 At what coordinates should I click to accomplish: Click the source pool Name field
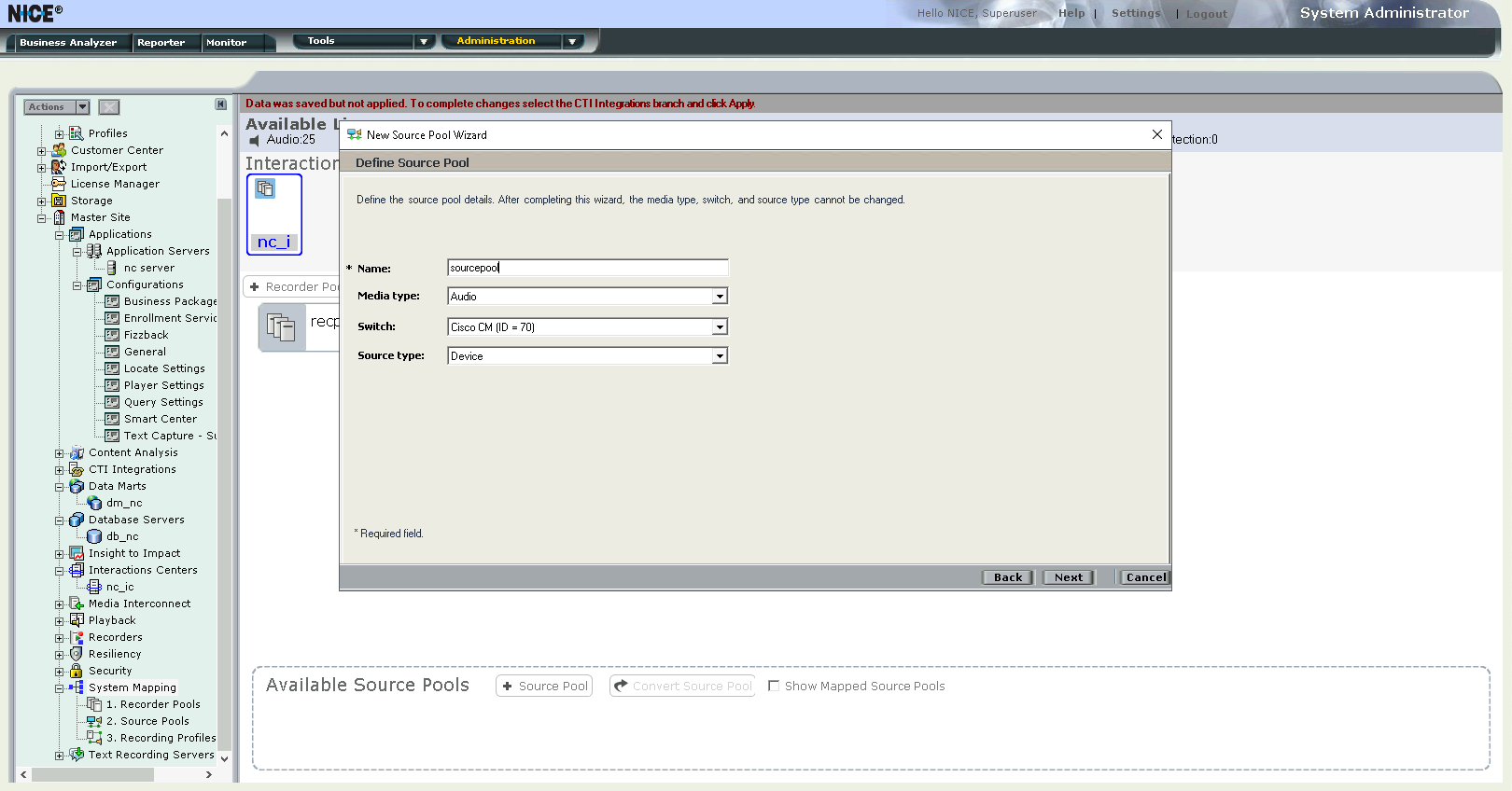(x=587, y=268)
